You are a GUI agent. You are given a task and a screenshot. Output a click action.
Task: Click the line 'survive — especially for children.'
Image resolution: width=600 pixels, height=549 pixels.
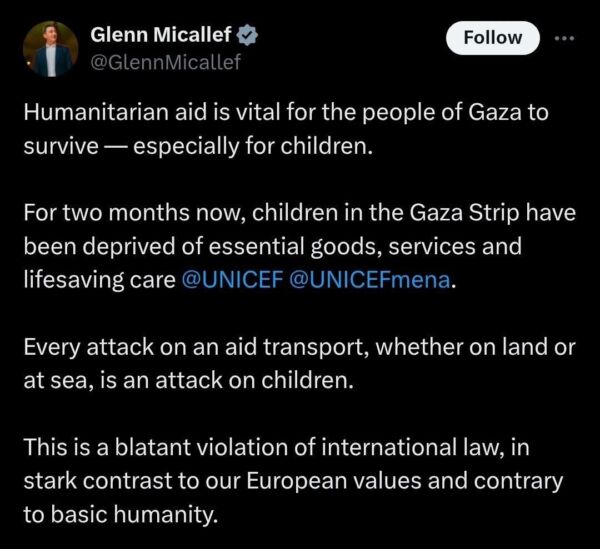click(x=198, y=147)
